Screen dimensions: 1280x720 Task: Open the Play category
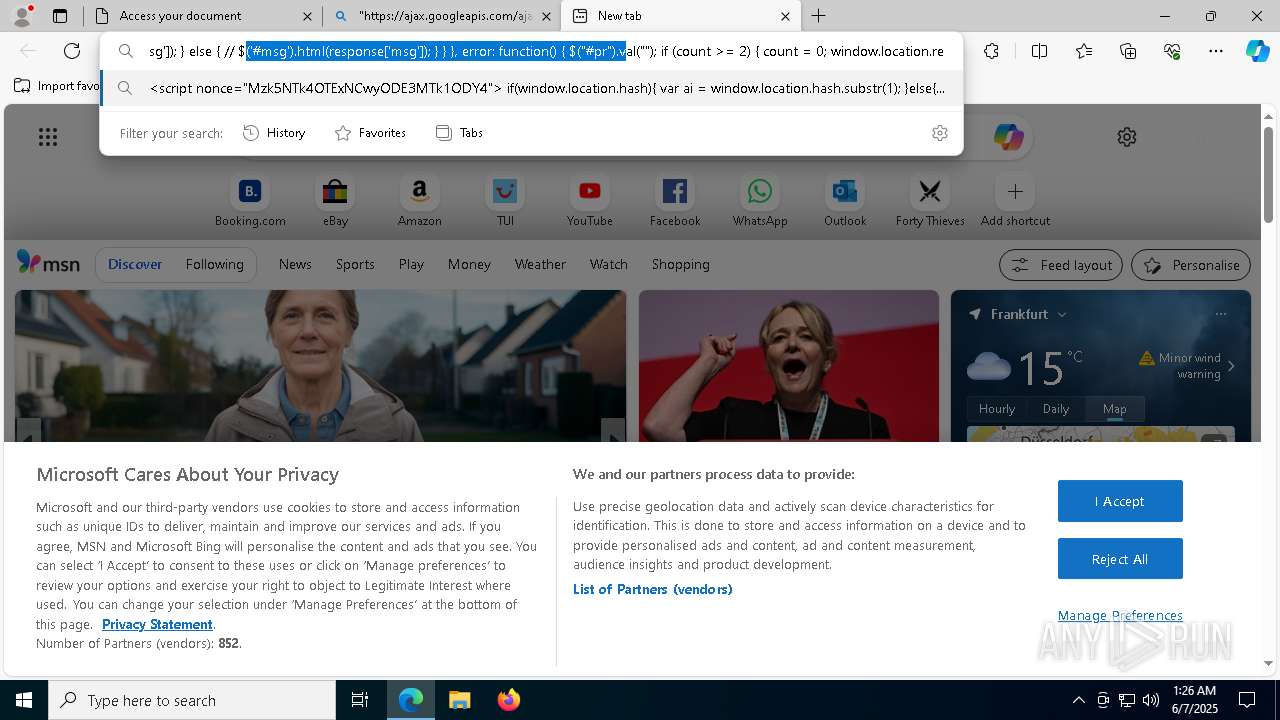tap(411, 264)
